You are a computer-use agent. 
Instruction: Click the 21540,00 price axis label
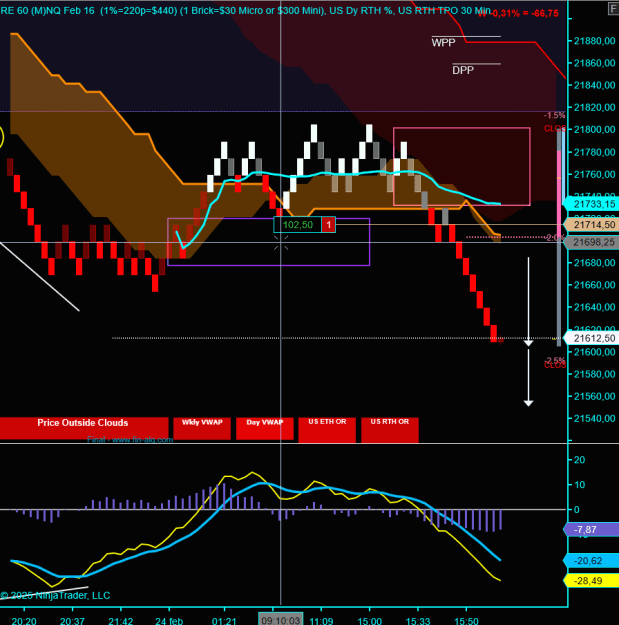(594, 419)
